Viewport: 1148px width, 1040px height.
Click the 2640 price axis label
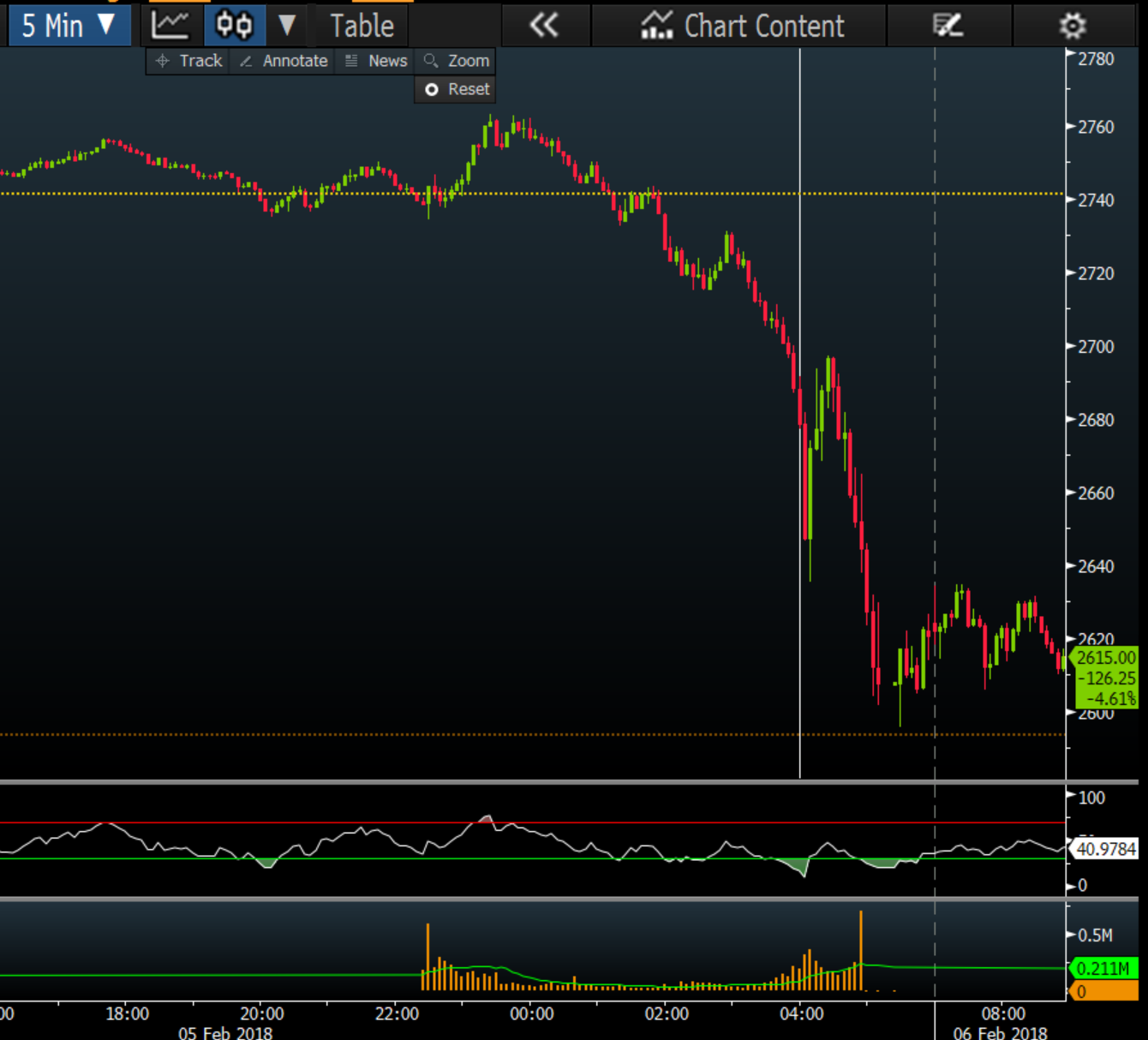click(x=1096, y=566)
